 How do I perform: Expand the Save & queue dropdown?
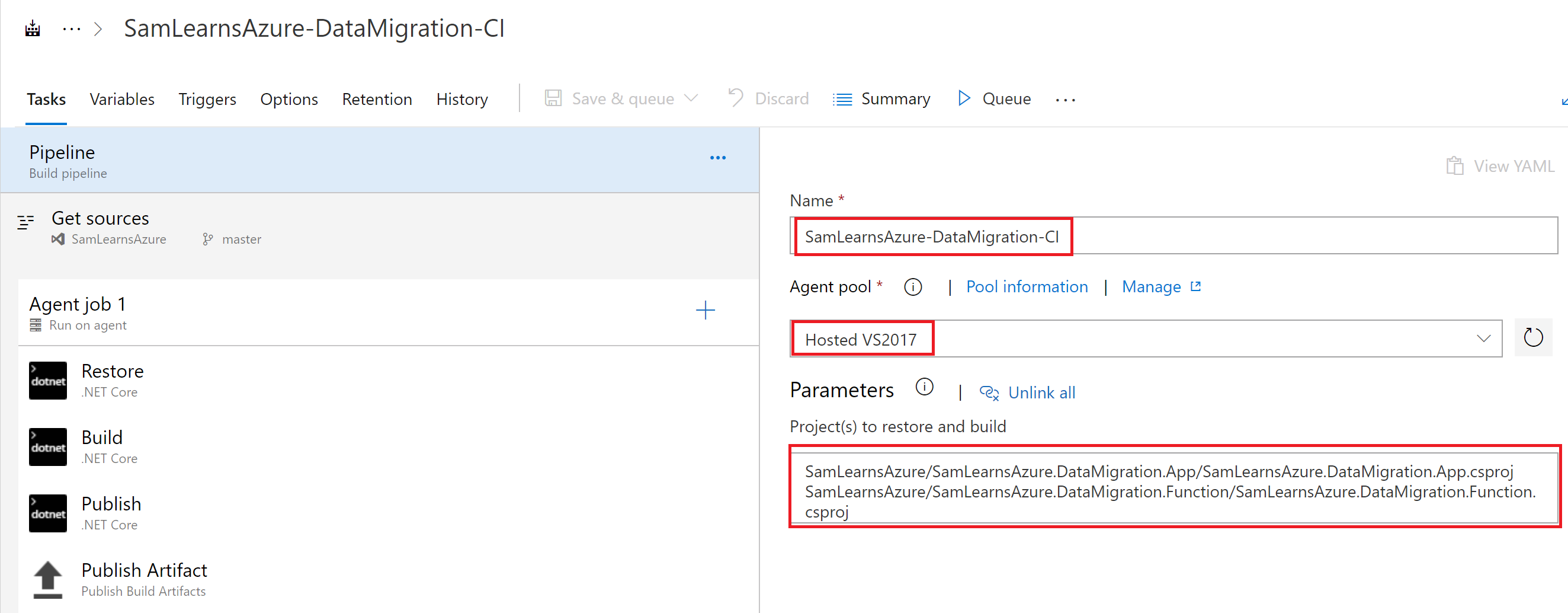click(691, 99)
